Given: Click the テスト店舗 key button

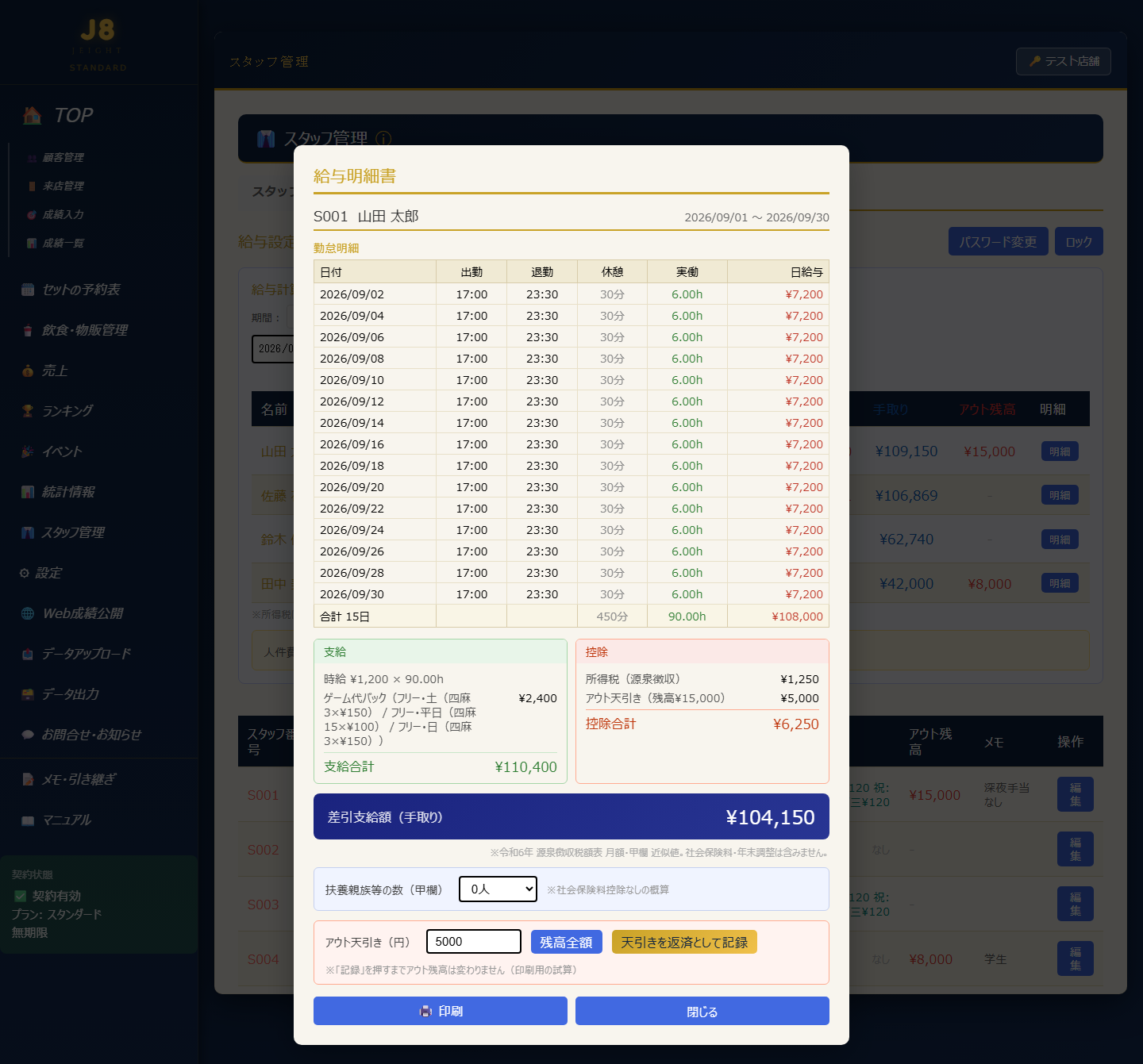Looking at the screenshot, I should click(x=1064, y=61).
